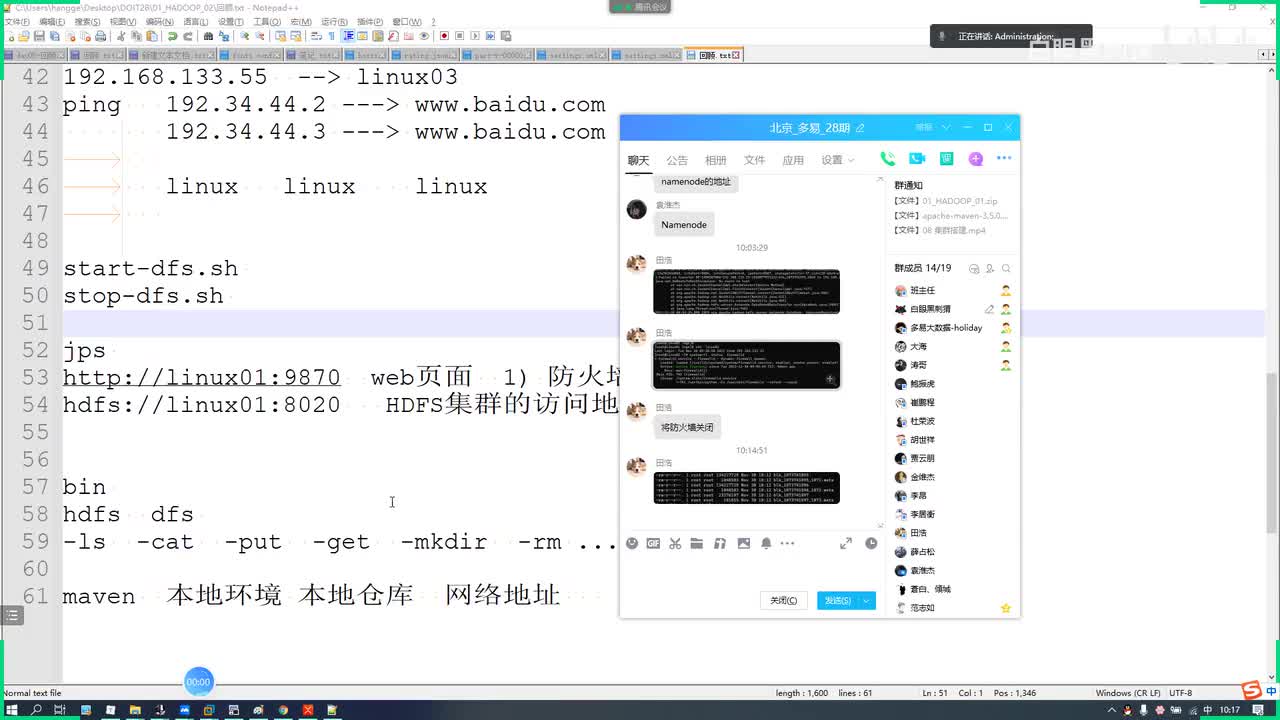Click the bell icon in chat toolbar
The image size is (1280, 720).
(766, 543)
